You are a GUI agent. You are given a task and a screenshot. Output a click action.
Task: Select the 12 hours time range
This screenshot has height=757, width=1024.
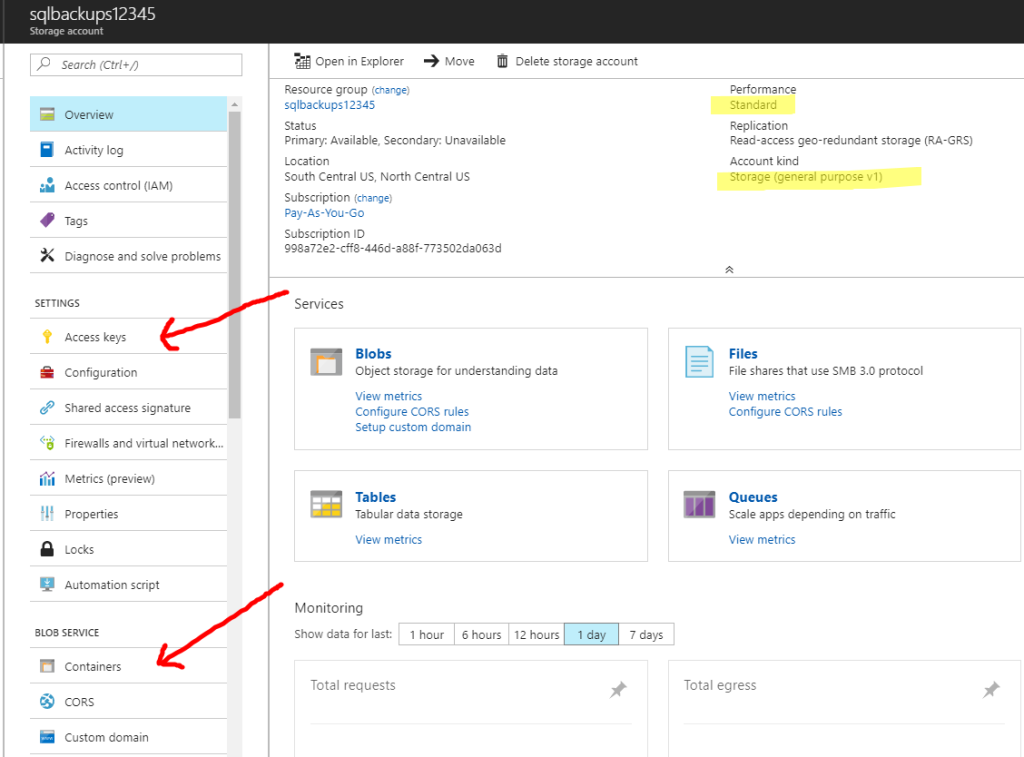[536, 634]
